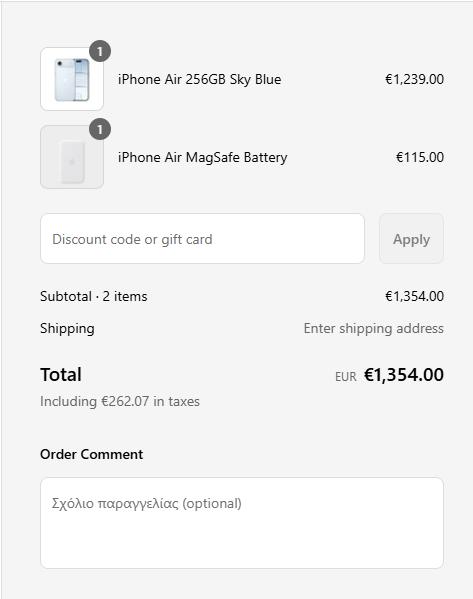The height and width of the screenshot is (599, 473).
Task: Click the bold Total heading
Action: click(61, 374)
